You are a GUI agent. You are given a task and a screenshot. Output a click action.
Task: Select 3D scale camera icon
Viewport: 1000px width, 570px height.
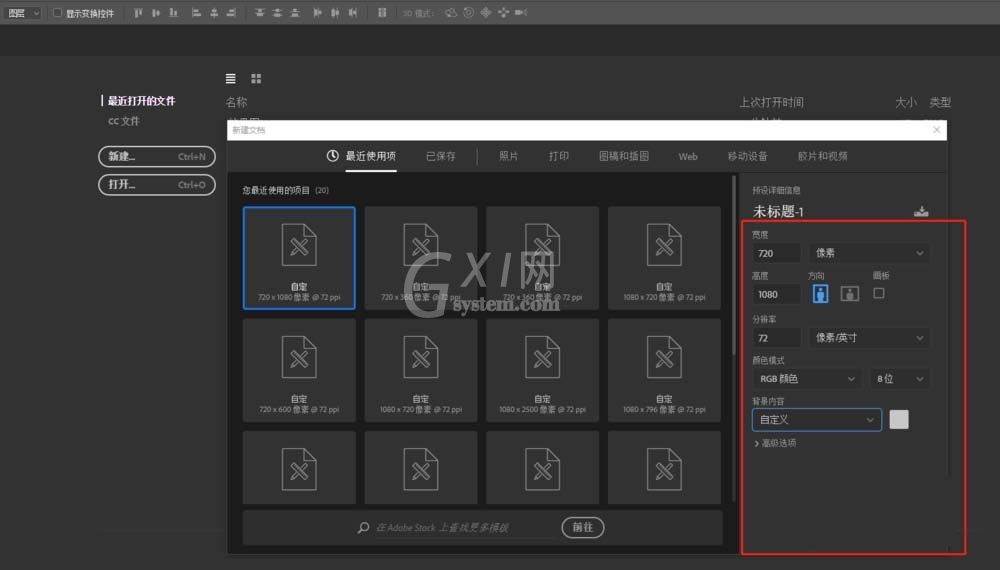click(x=521, y=13)
